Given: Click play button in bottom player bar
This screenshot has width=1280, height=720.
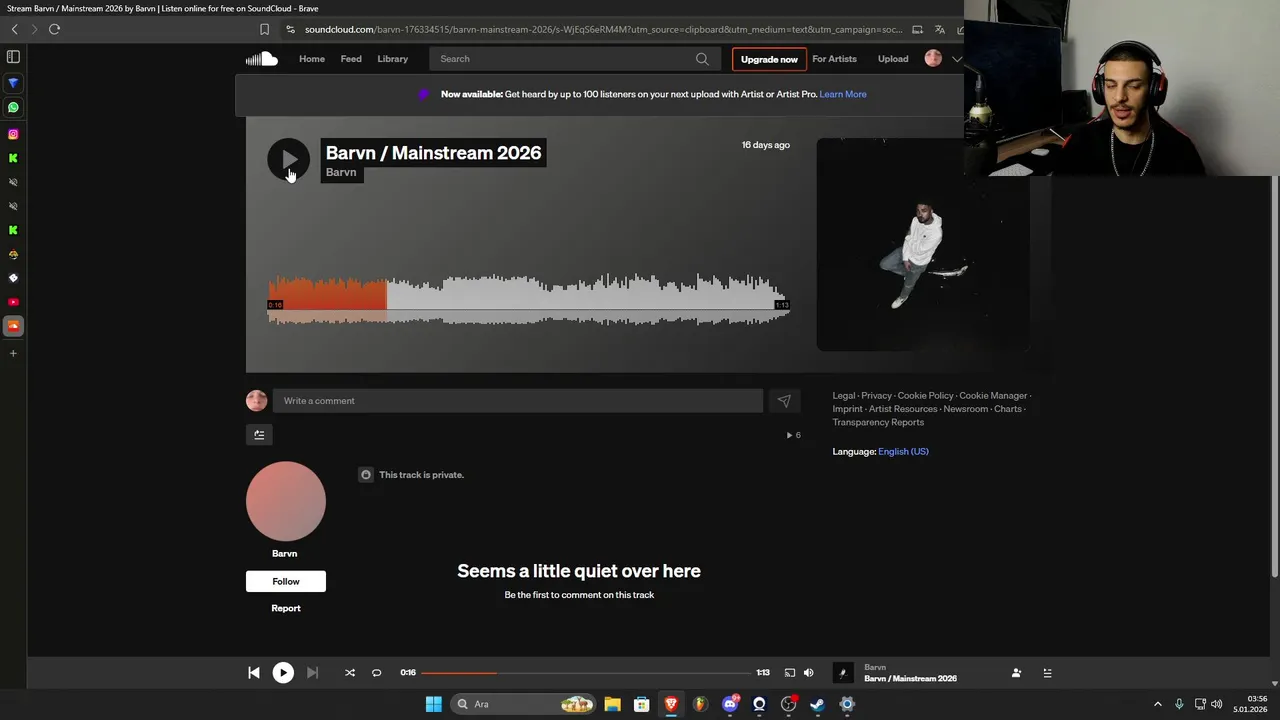Looking at the screenshot, I should [x=283, y=673].
